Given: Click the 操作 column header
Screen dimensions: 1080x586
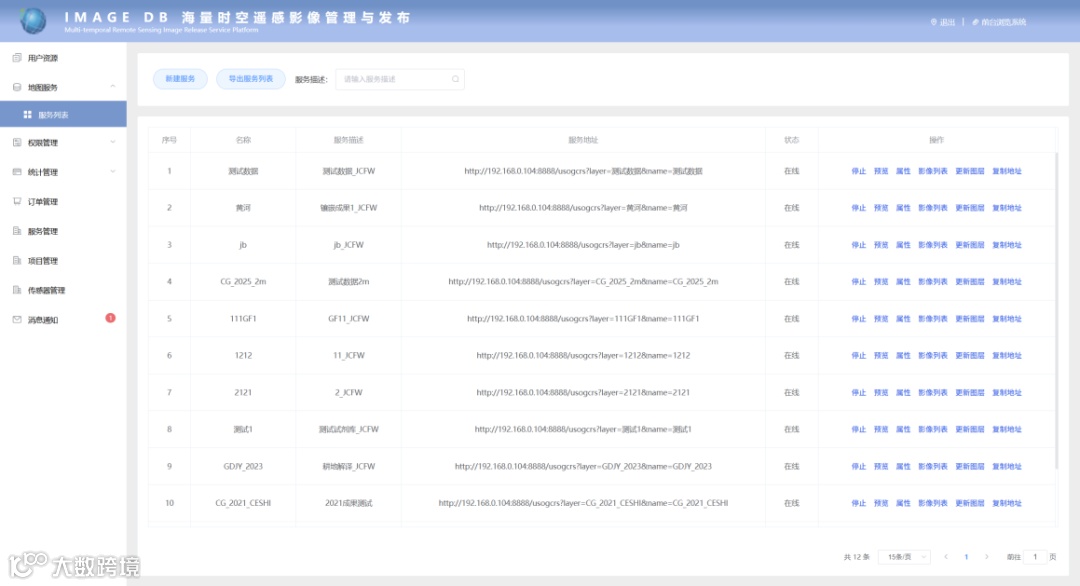Looking at the screenshot, I should 936,140.
